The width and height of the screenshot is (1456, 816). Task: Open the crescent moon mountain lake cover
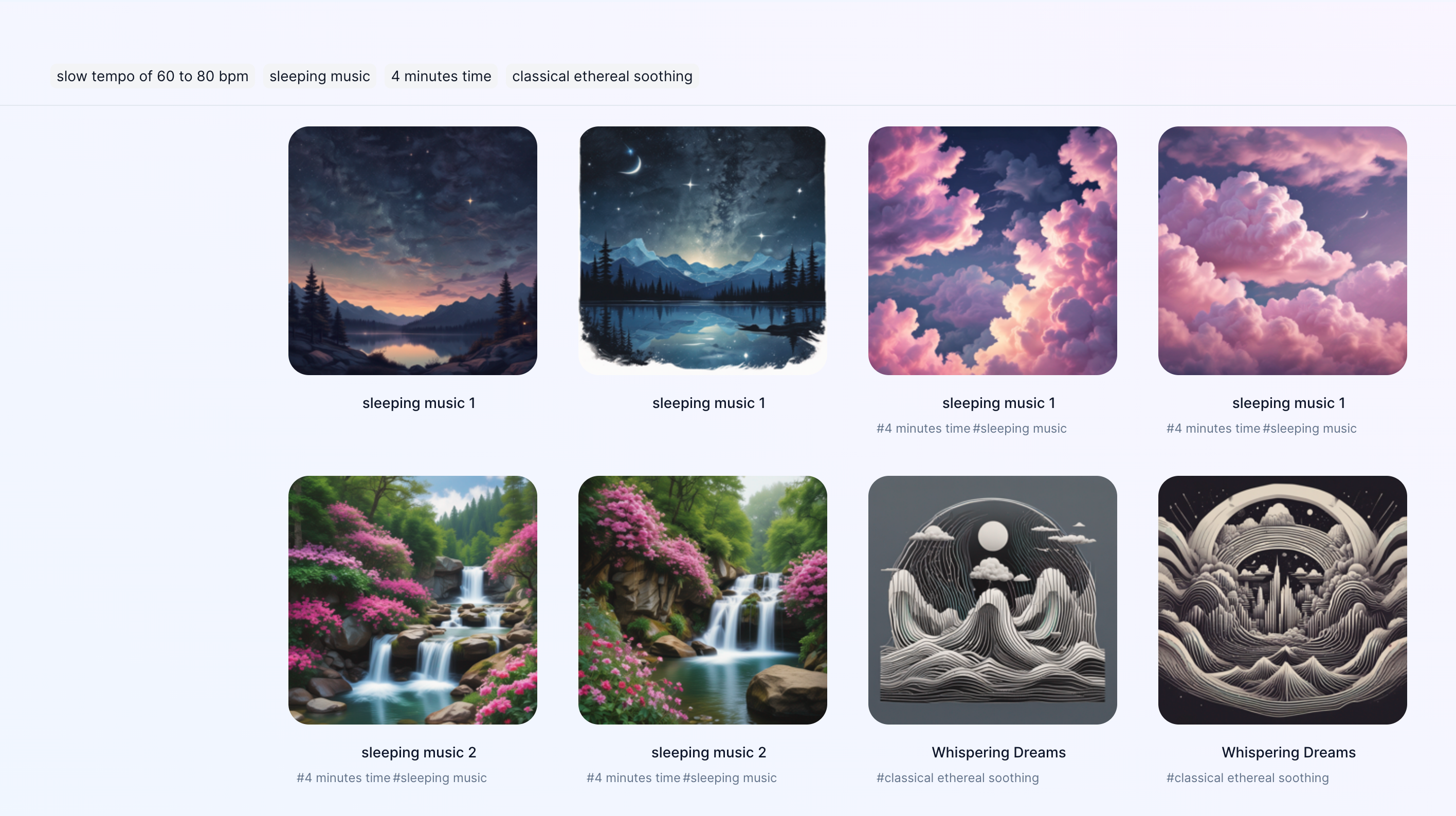(703, 250)
